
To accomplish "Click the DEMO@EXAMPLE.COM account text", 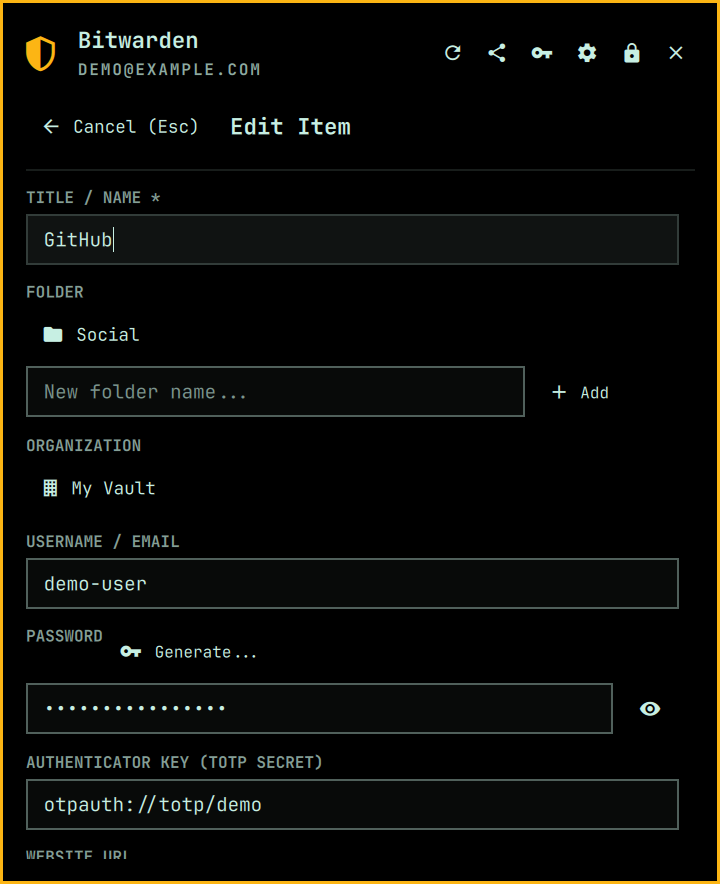I will pyautogui.click(x=169, y=70).
